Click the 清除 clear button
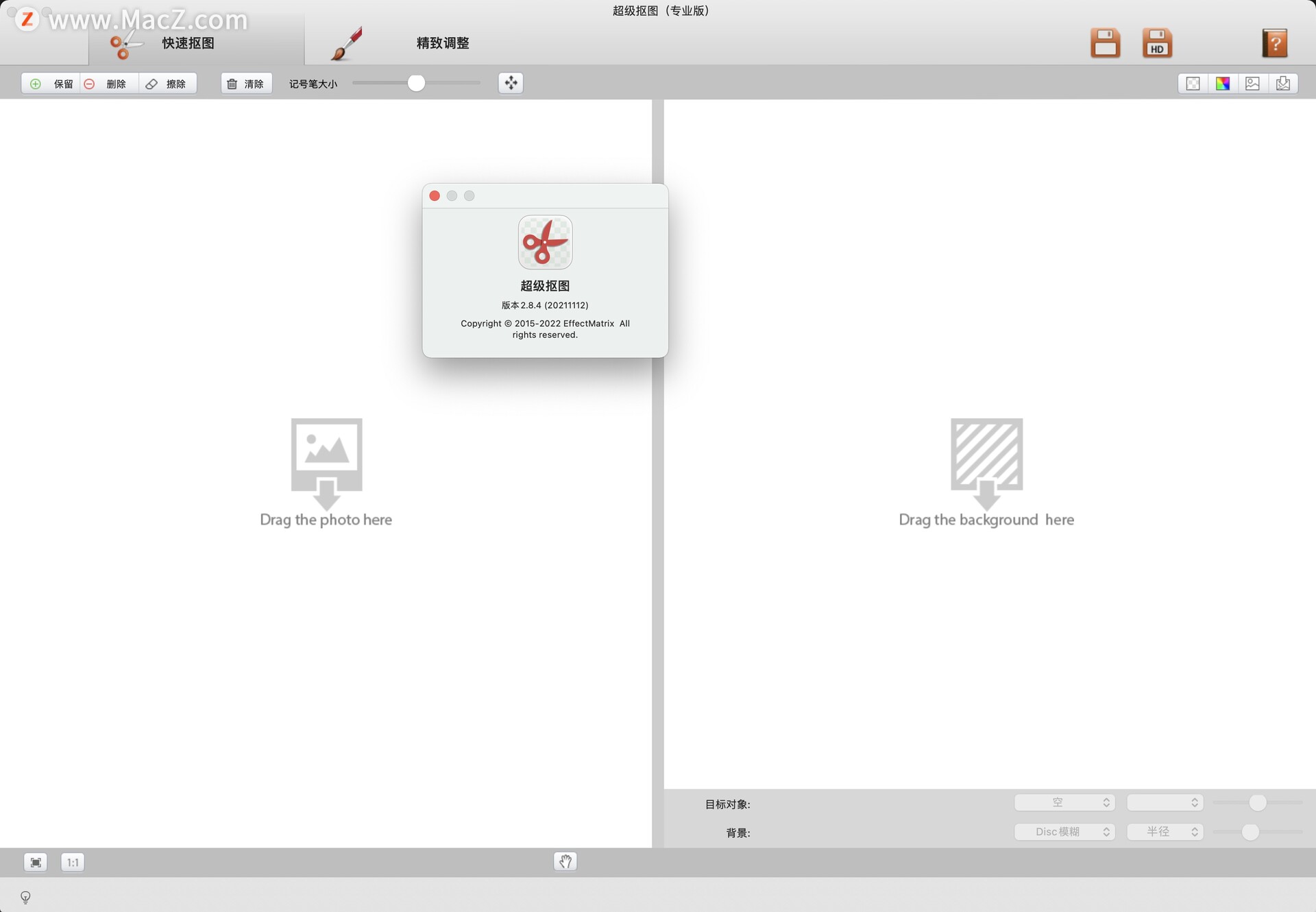This screenshot has height=912, width=1316. [246, 84]
